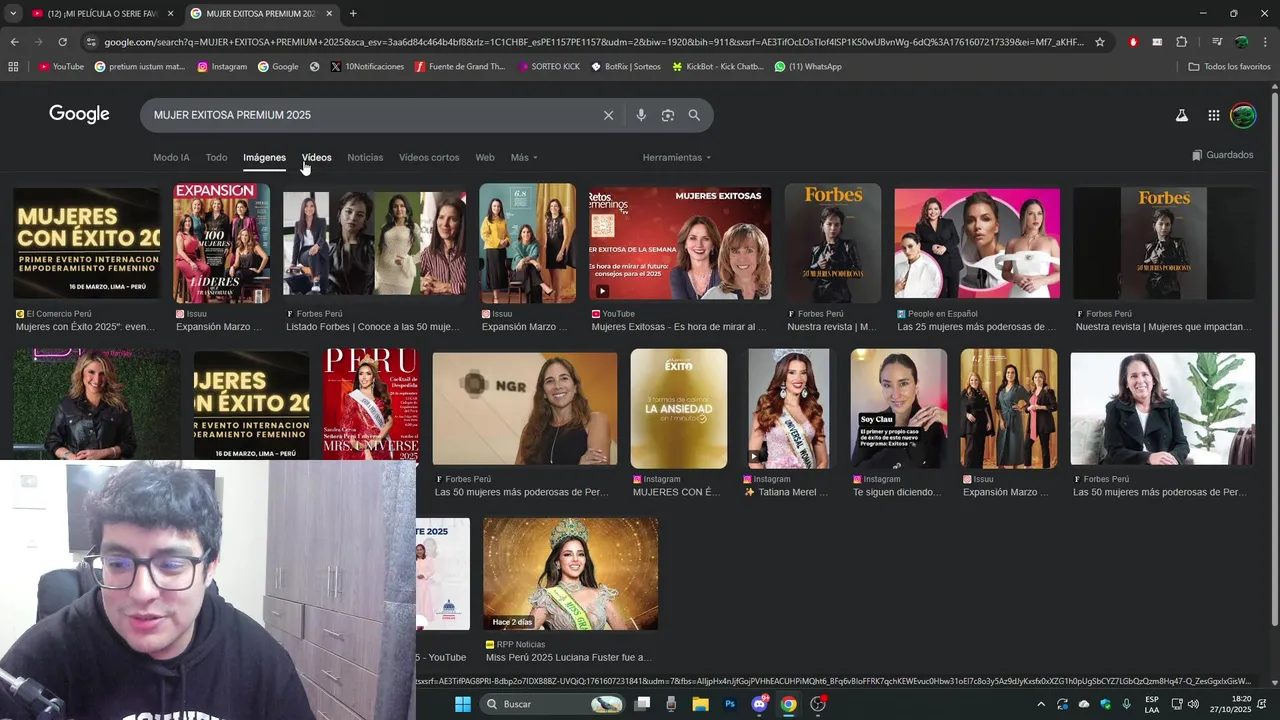Screen dimensions: 1280x720
Task: Switch to the Modo IA tab
Action: click(x=171, y=158)
